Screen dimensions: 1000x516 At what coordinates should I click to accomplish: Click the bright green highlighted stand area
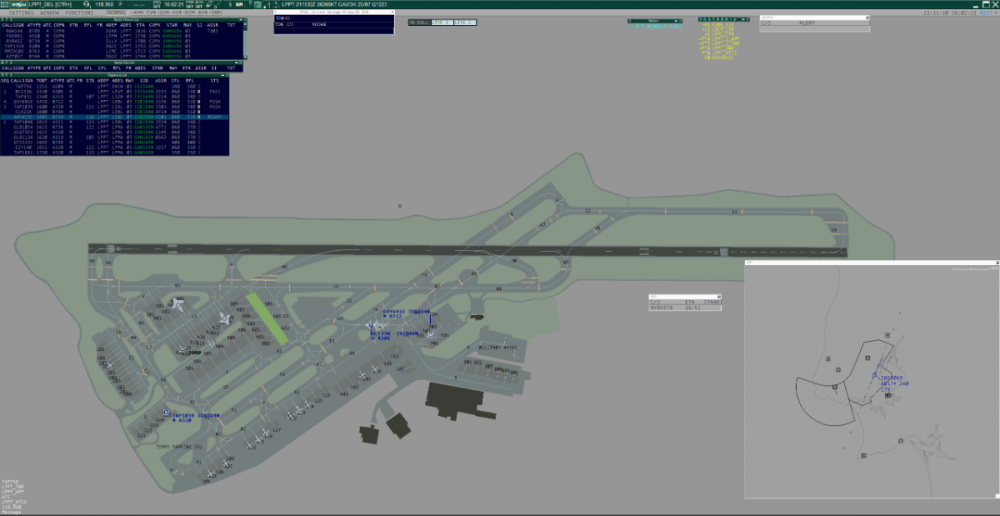pos(268,318)
